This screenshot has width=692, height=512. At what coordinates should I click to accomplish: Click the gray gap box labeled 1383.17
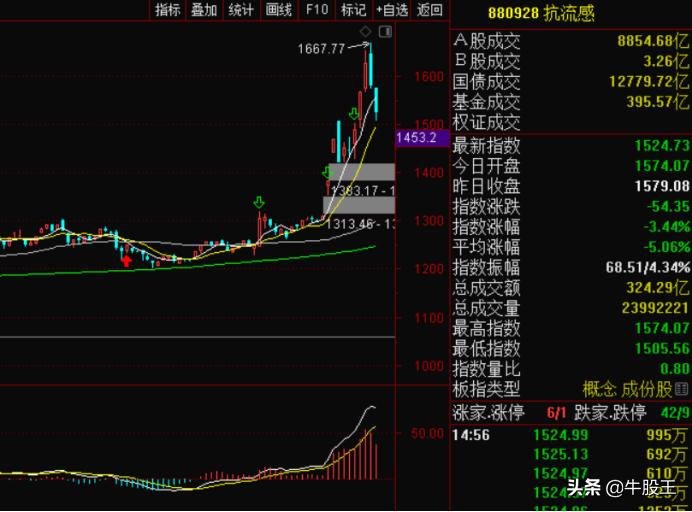coord(361,189)
